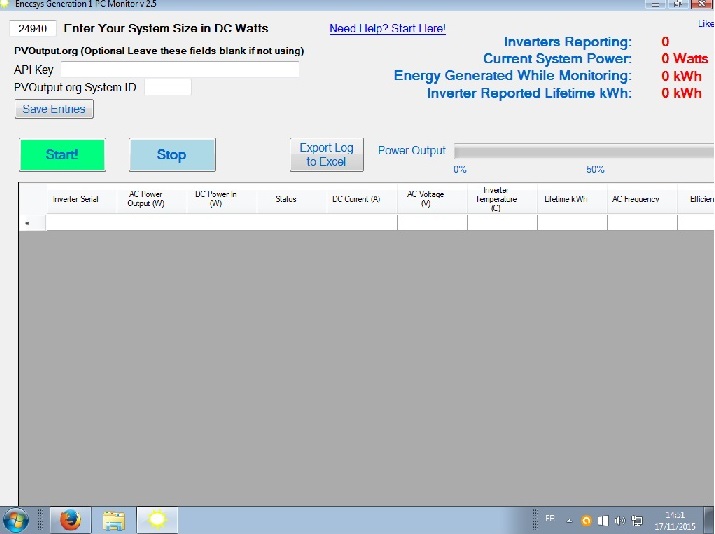
Task: Click the 50% mark under Power Output
Action: 595,170
